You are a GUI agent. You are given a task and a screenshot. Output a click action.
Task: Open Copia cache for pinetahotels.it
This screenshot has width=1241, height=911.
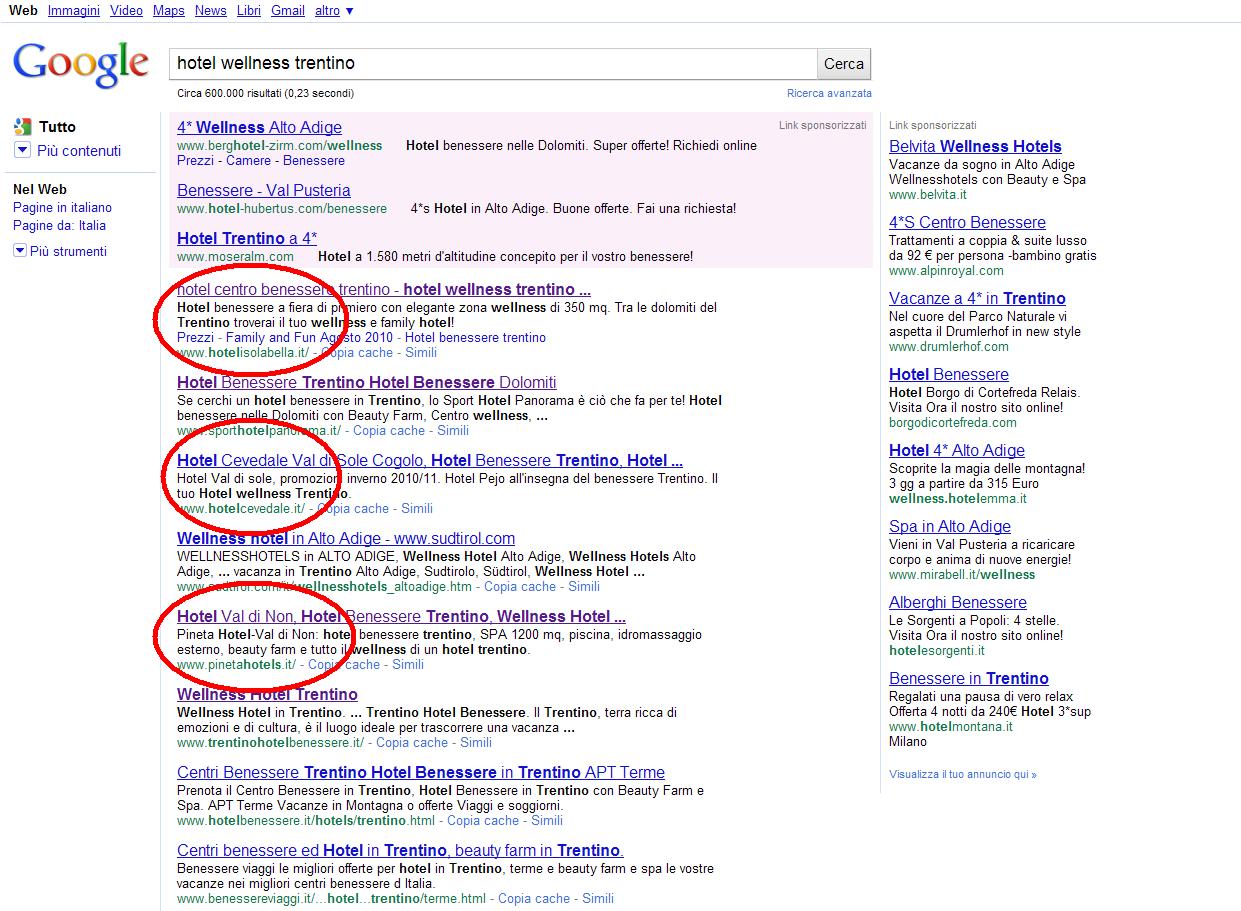click(344, 664)
